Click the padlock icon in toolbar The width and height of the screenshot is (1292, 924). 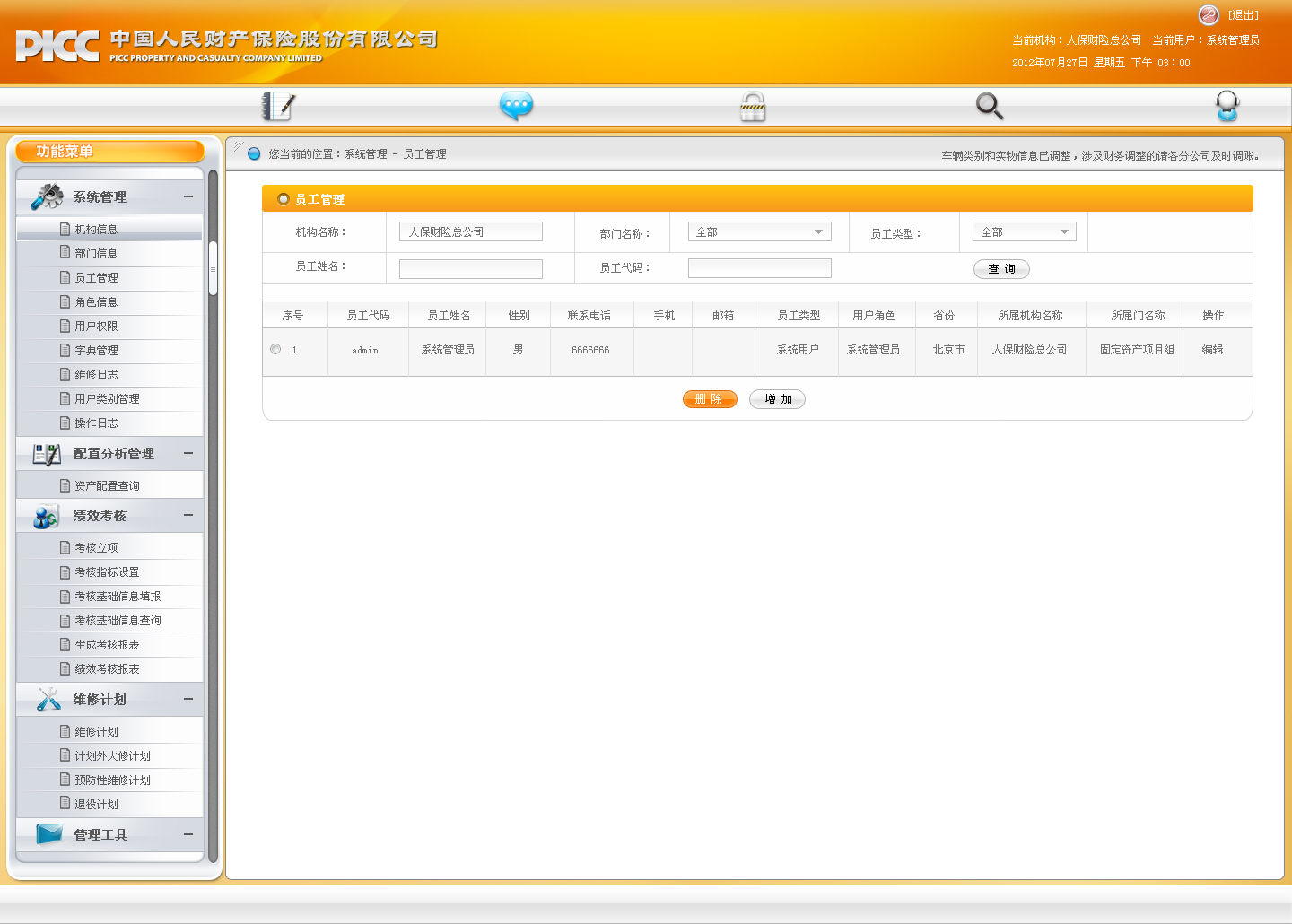coord(753,107)
